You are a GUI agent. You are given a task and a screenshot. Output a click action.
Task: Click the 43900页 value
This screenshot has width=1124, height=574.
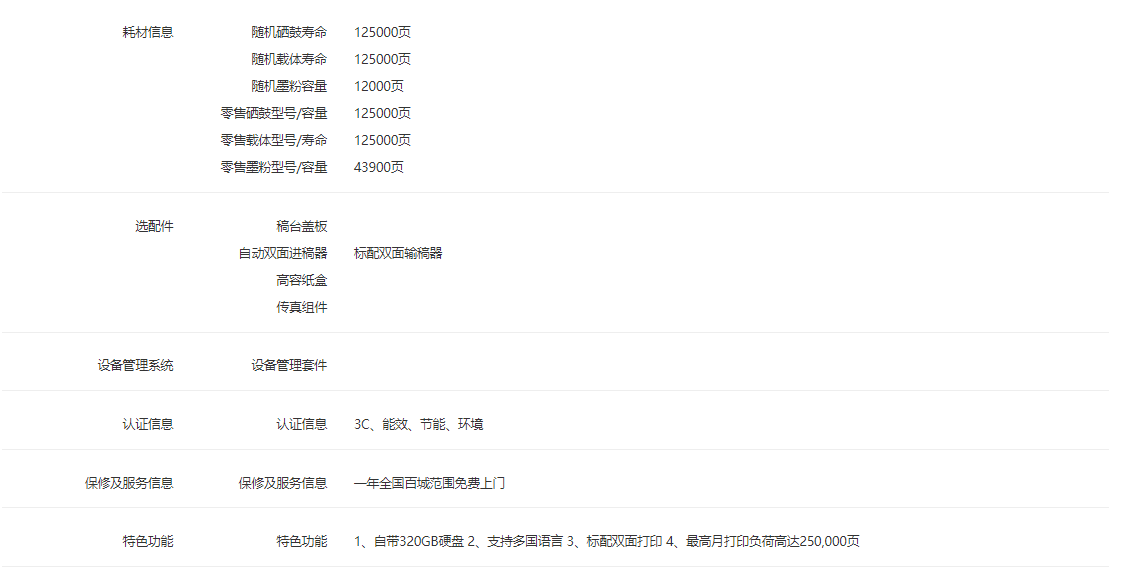tap(379, 167)
